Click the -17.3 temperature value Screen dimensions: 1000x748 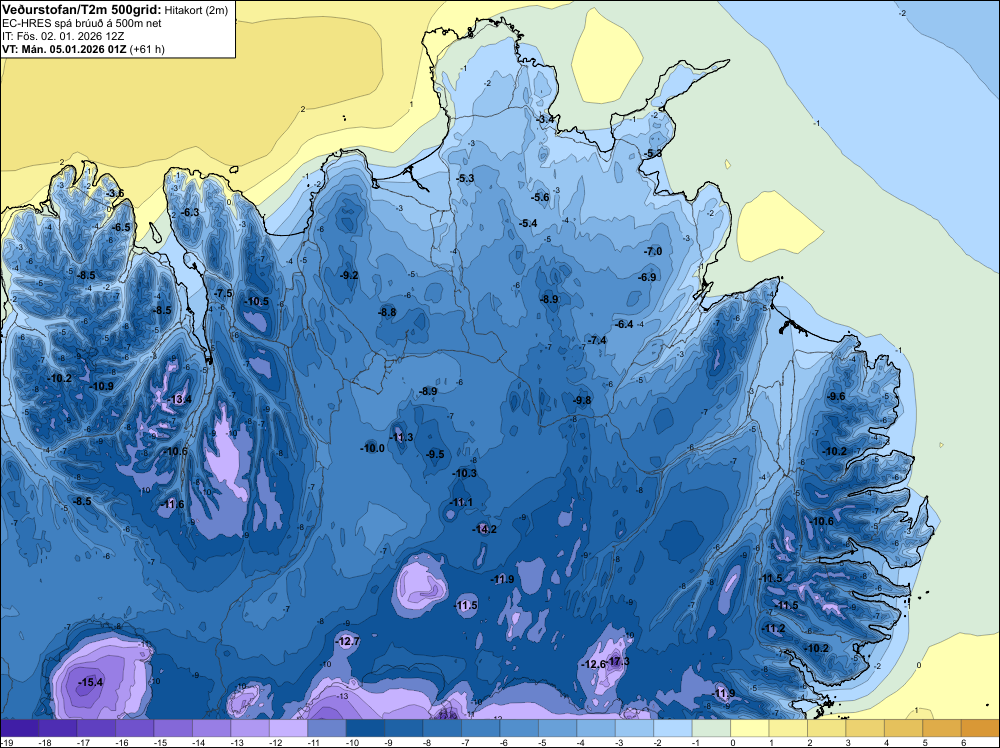(x=618, y=661)
